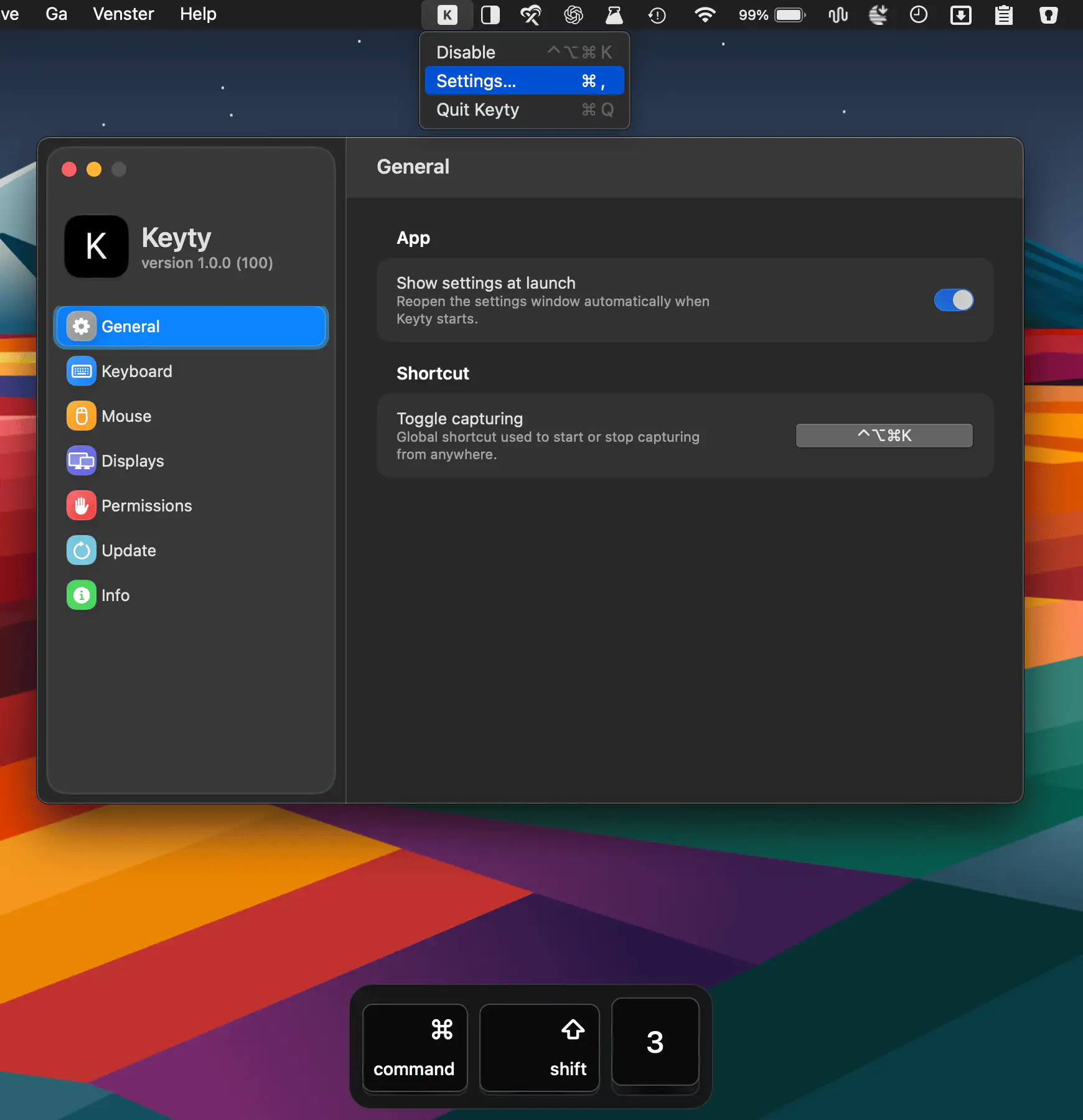This screenshot has width=1083, height=1120.
Task: Click the Keyty K icon in the menu bar
Action: tap(447, 15)
